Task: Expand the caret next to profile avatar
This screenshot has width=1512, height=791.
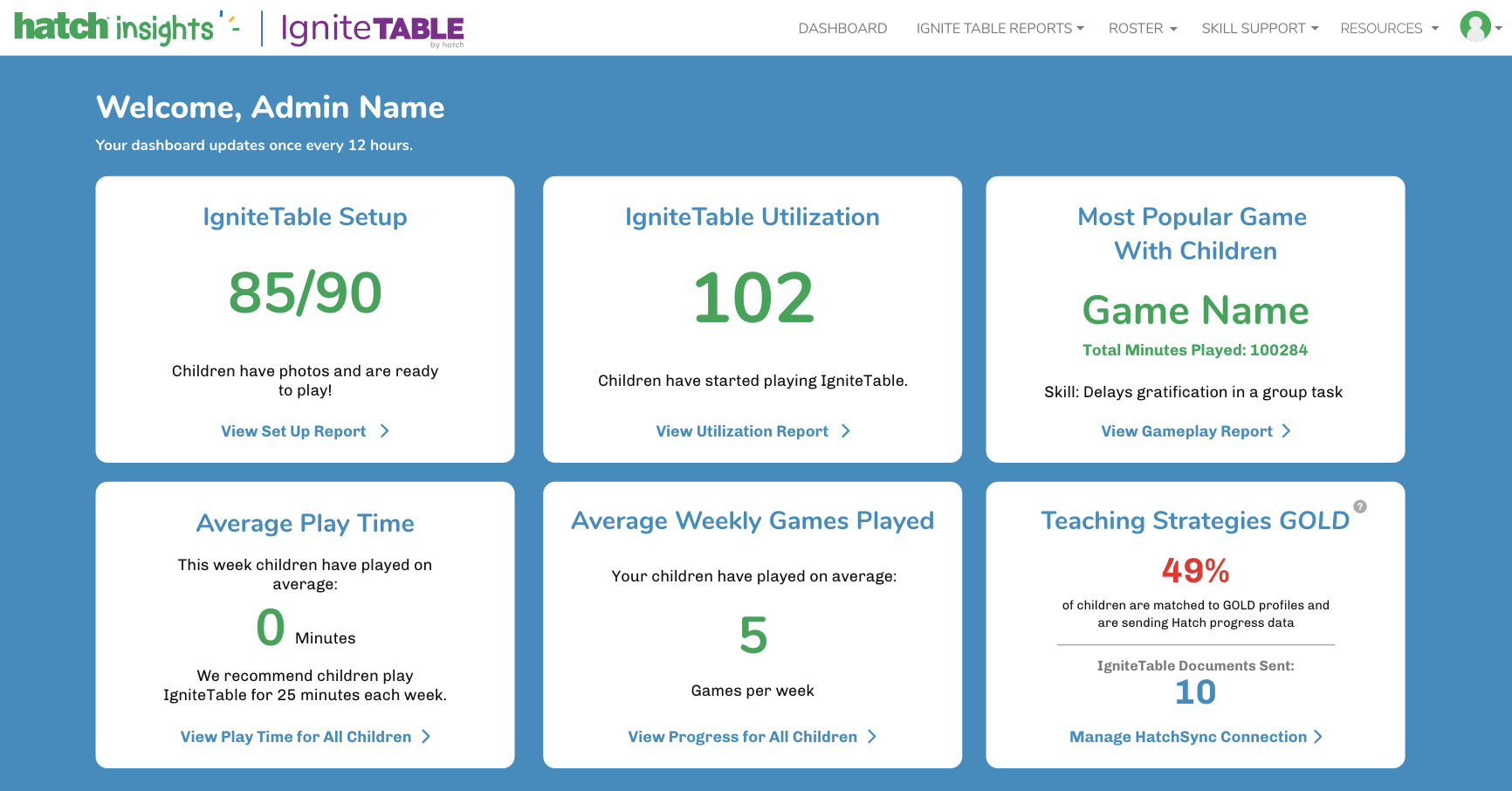Action: (x=1498, y=28)
